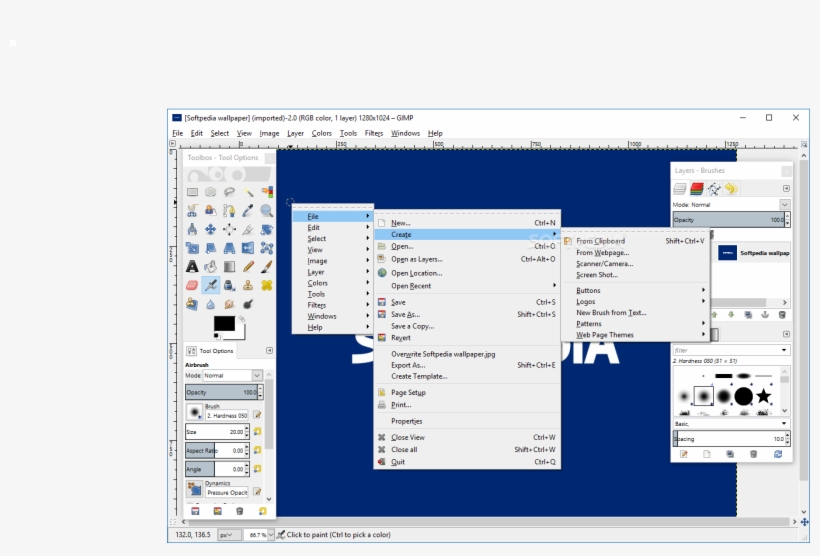Reset Size to brush native size
This screenshot has height=556, width=820.
click(x=258, y=432)
